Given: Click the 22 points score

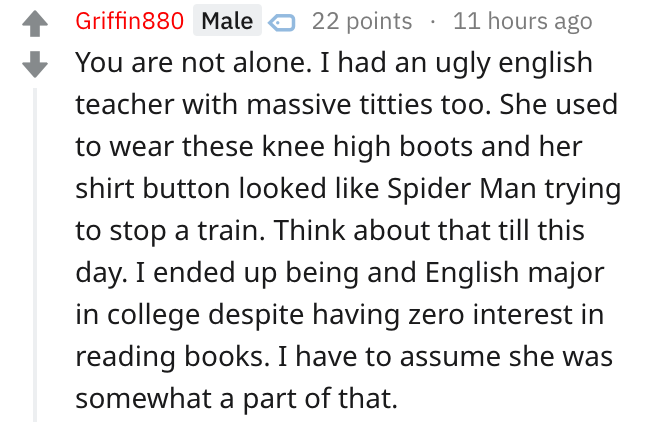Looking at the screenshot, I should click(362, 21).
